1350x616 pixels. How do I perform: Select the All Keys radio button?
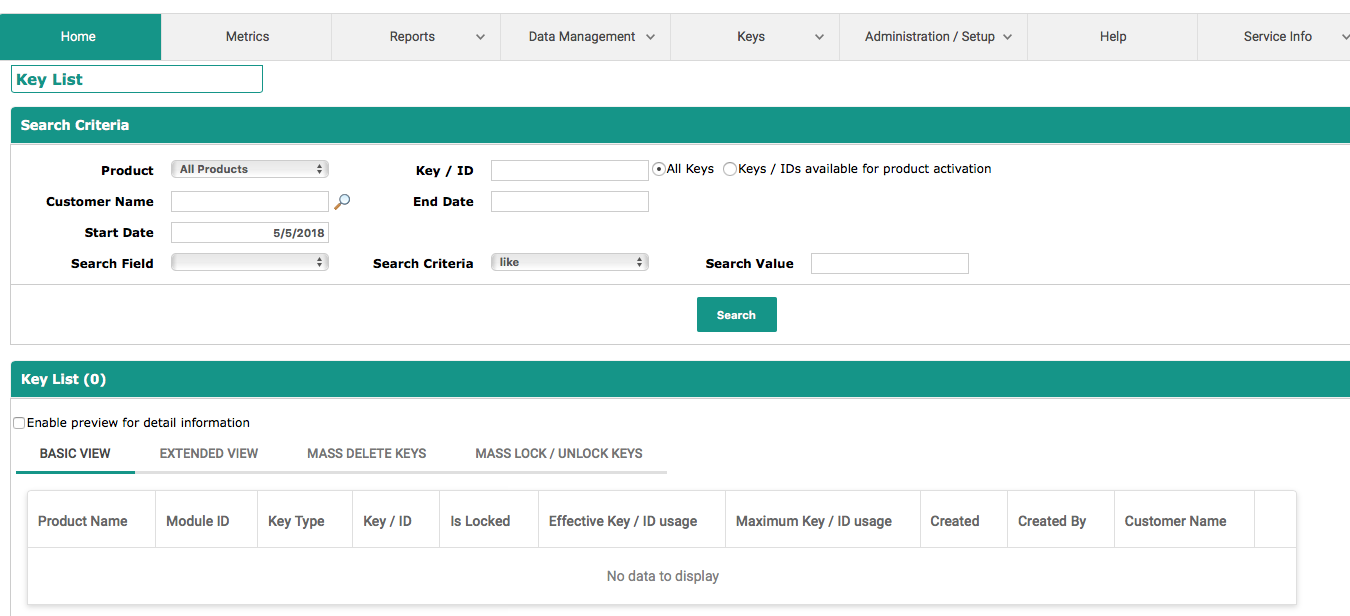coord(659,169)
